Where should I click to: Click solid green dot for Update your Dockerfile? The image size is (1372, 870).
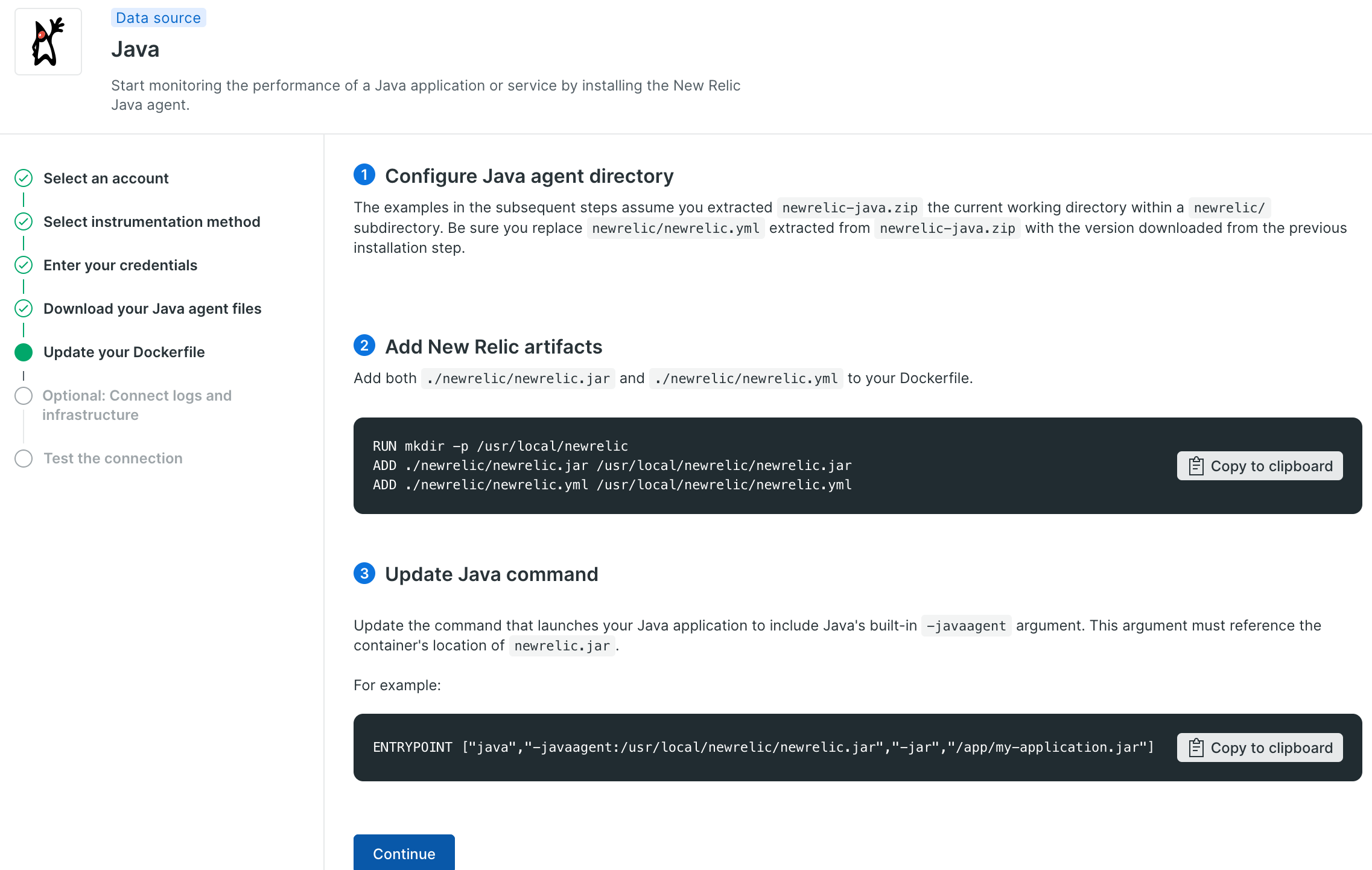coord(24,352)
